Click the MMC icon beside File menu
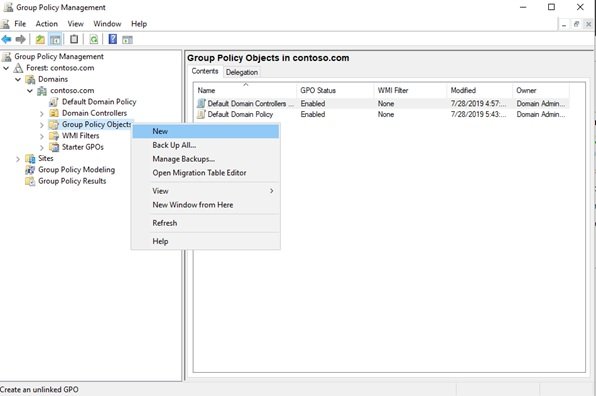This screenshot has height=396, width=596. pos(5,24)
